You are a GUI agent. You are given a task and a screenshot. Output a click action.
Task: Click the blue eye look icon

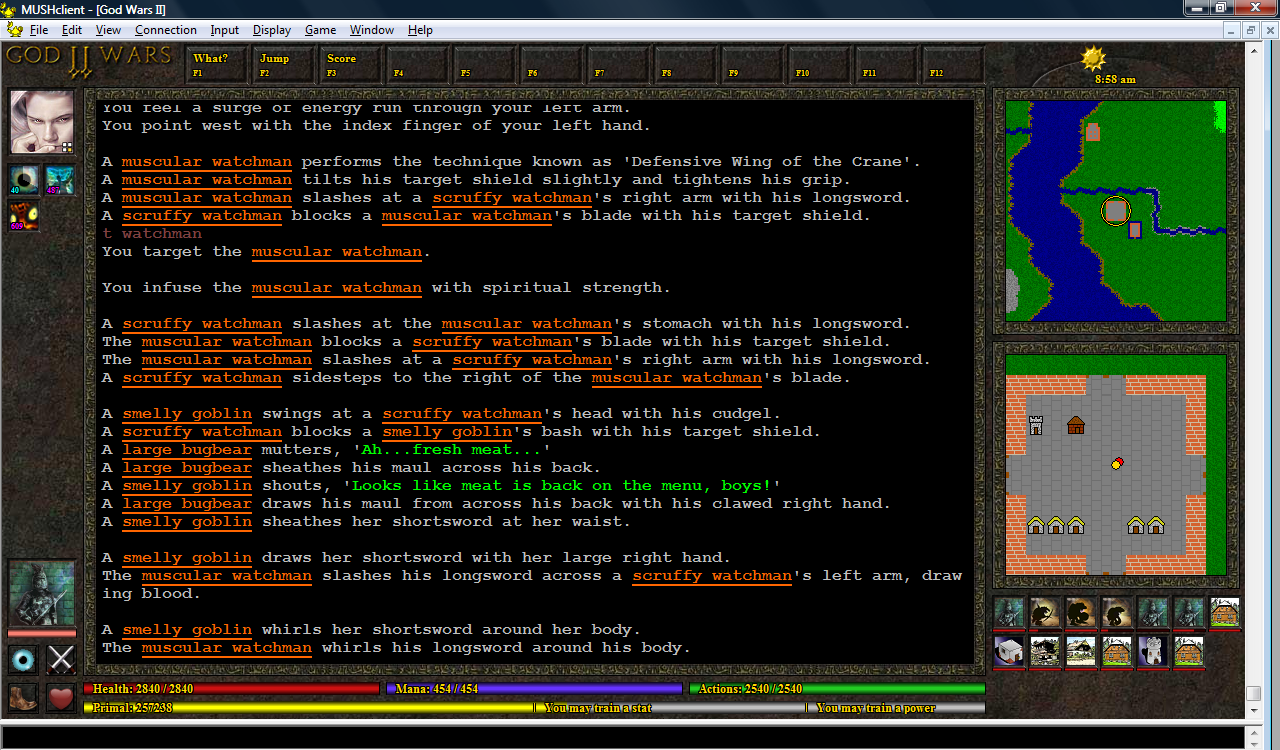point(24,659)
